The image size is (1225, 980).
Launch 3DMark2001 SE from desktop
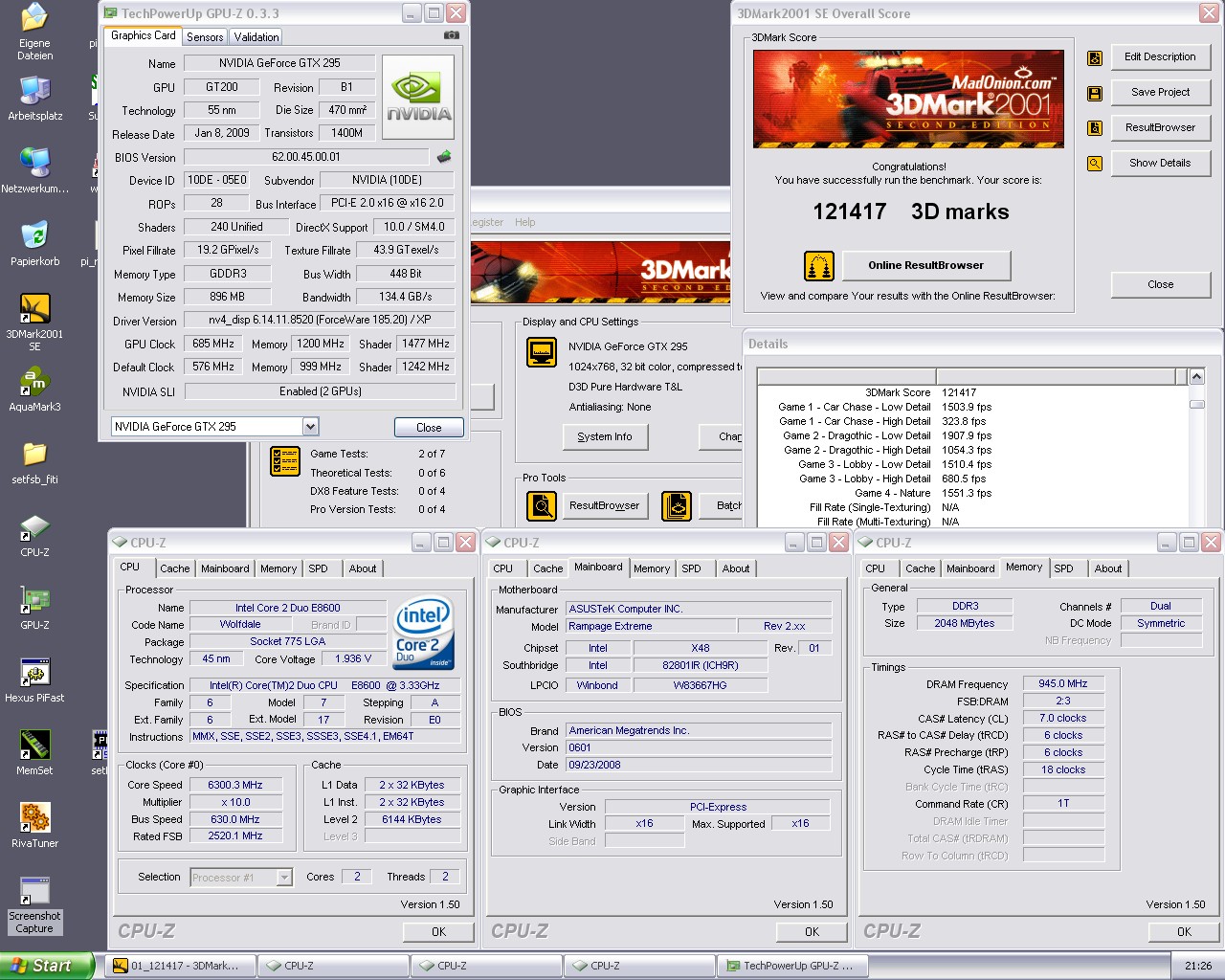click(x=34, y=322)
